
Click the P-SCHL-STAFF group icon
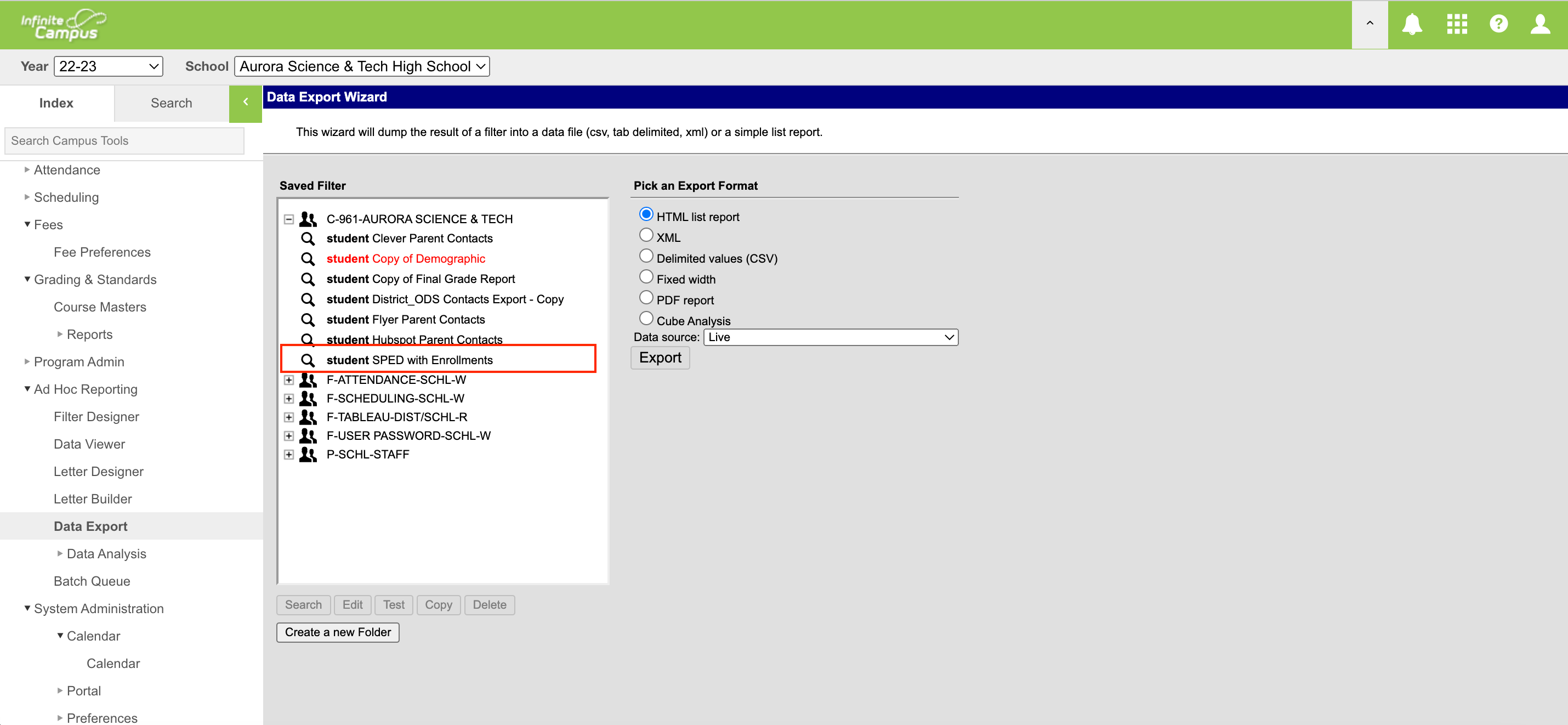pos(308,455)
